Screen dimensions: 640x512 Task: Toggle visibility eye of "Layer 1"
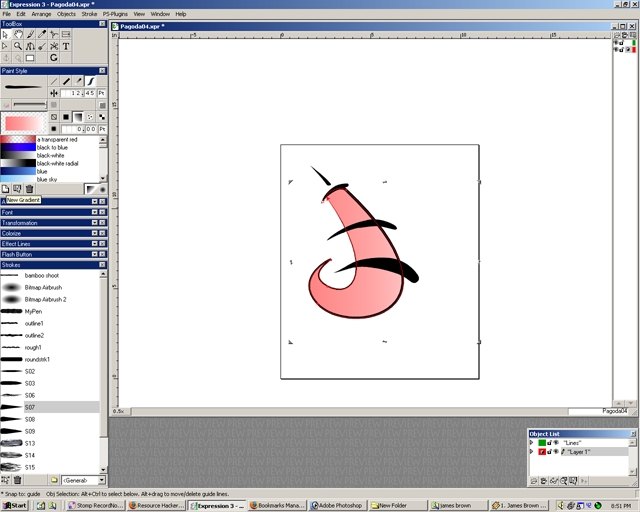[x=556, y=452]
